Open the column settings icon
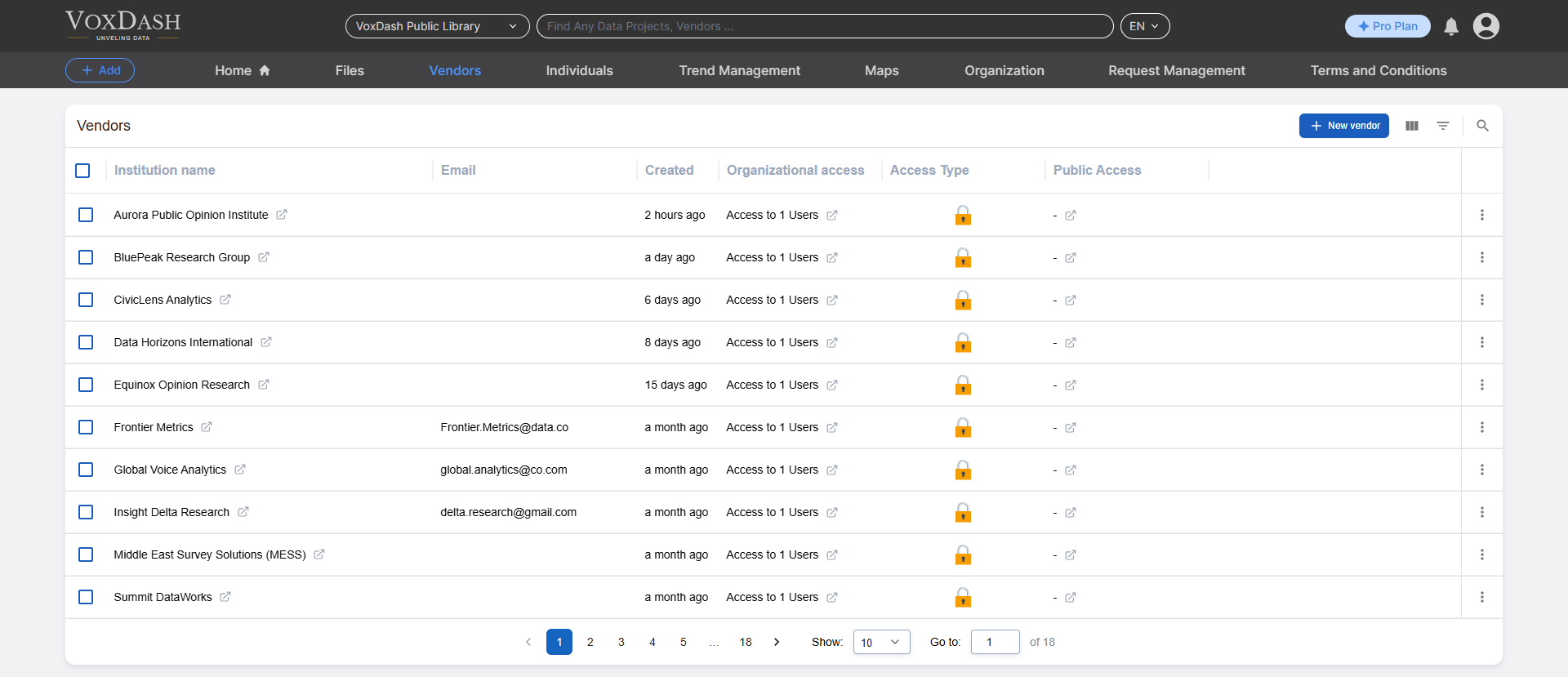This screenshot has height=677, width=1568. pyautogui.click(x=1412, y=126)
